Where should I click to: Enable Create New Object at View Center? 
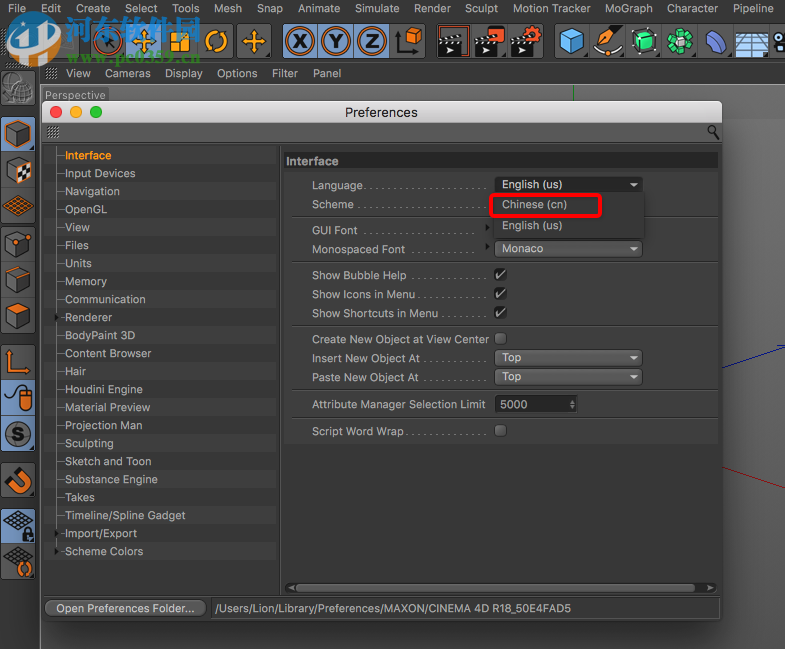(500, 339)
